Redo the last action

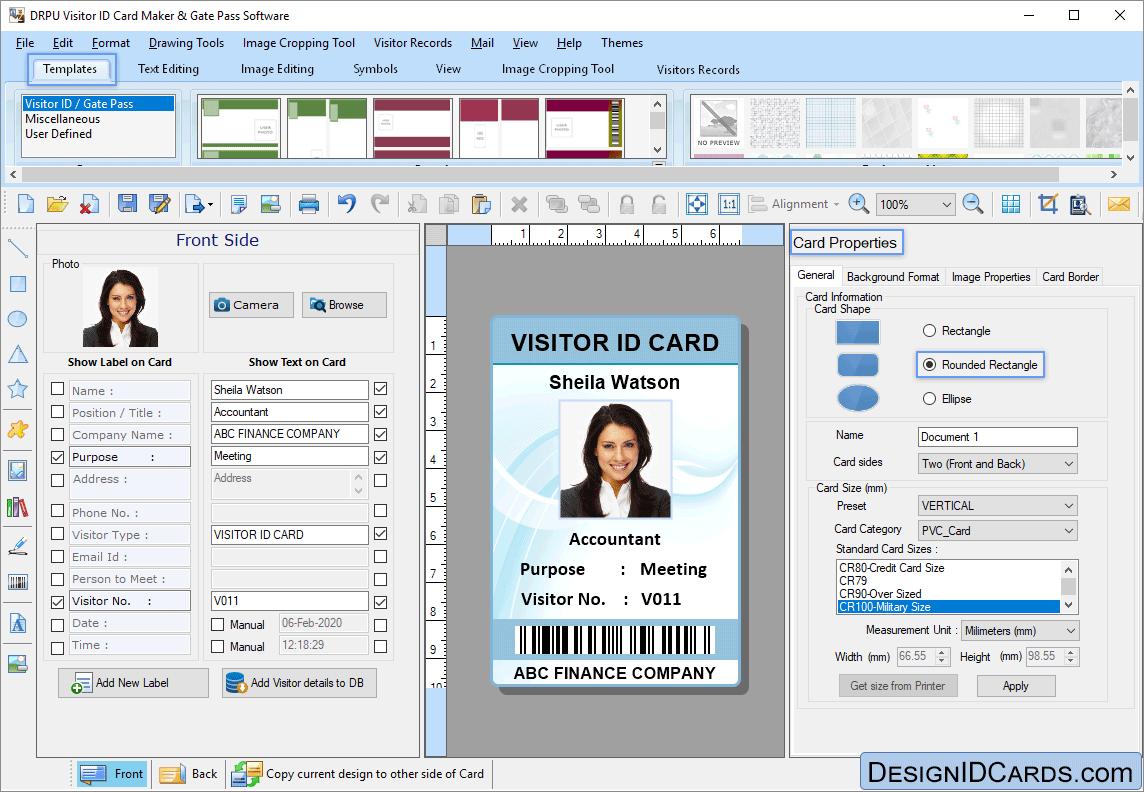point(379,203)
